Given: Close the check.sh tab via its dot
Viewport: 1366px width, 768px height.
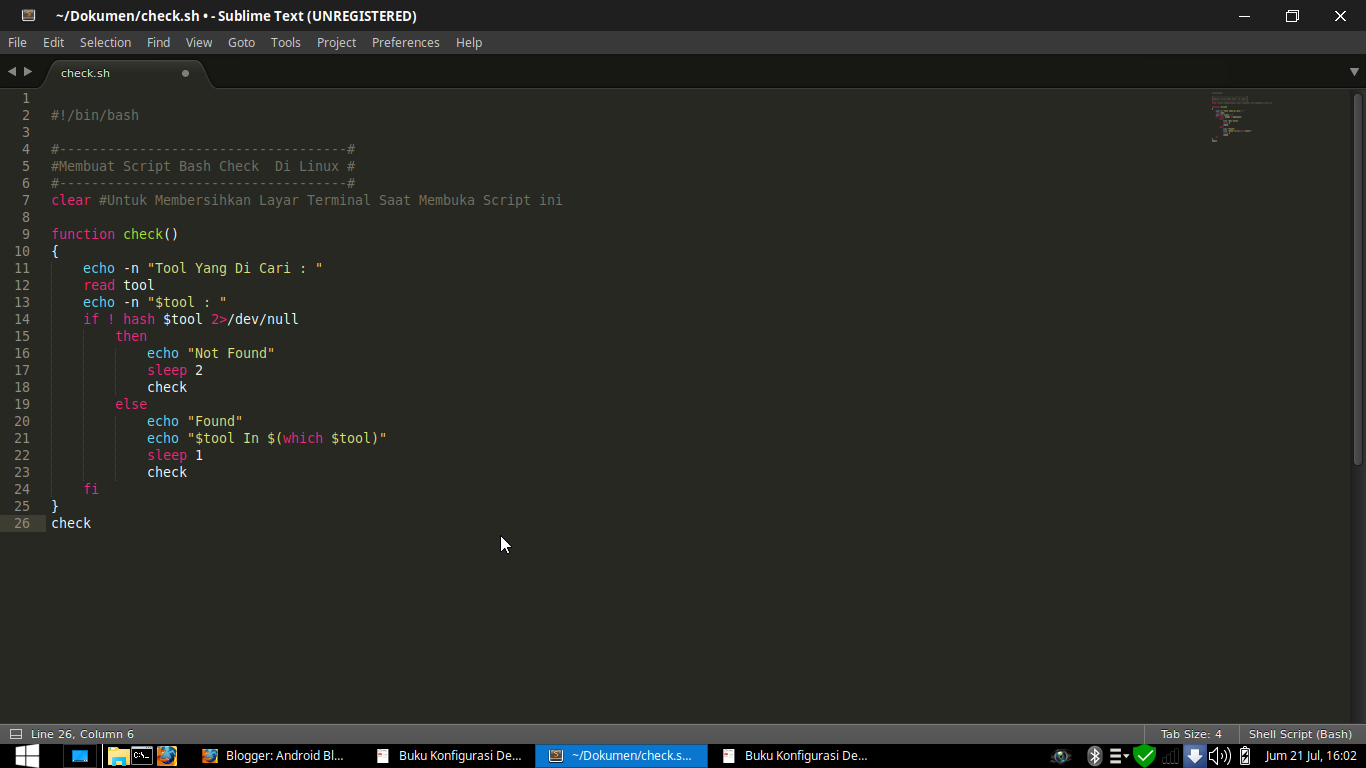Looking at the screenshot, I should (x=185, y=73).
